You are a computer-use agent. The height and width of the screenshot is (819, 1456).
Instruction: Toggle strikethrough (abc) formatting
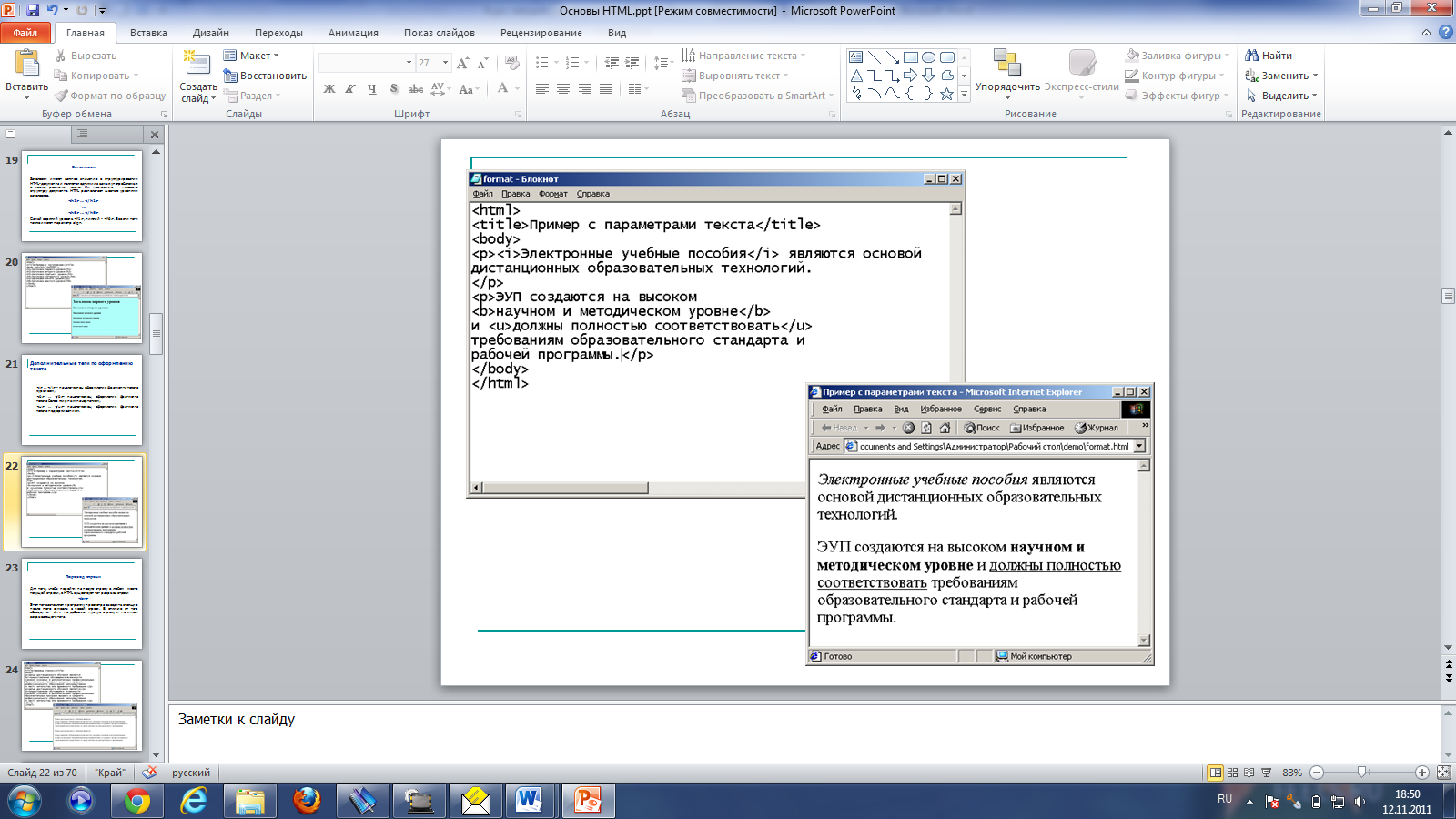(x=415, y=88)
